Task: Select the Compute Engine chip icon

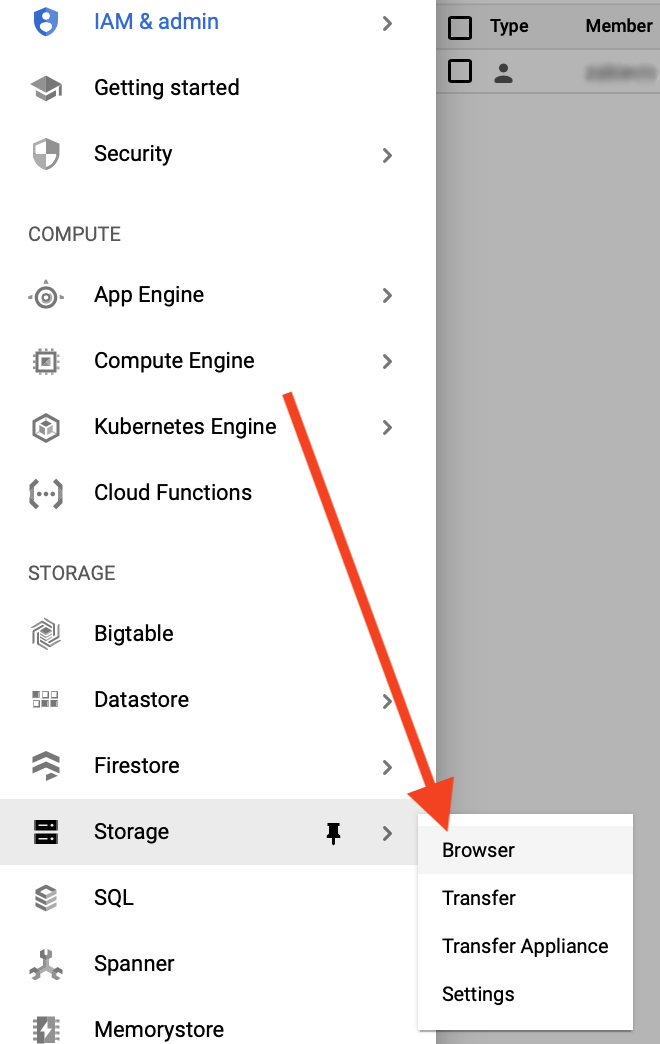Action: (46, 362)
